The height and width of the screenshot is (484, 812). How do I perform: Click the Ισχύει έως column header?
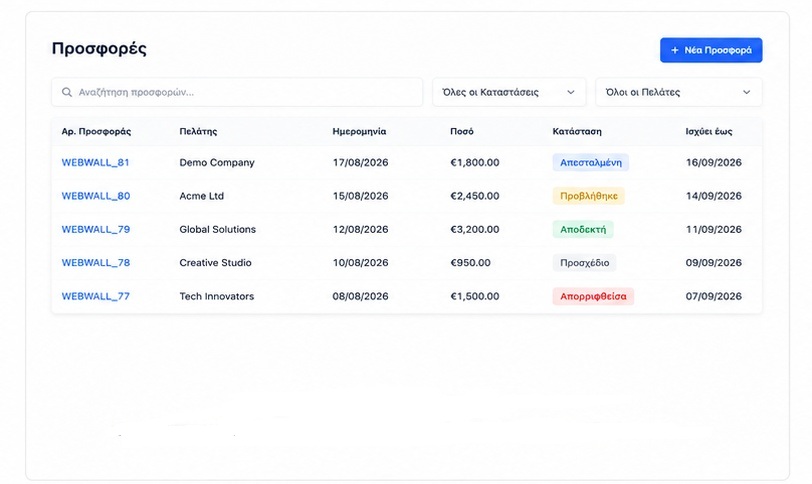pyautogui.click(x=709, y=131)
